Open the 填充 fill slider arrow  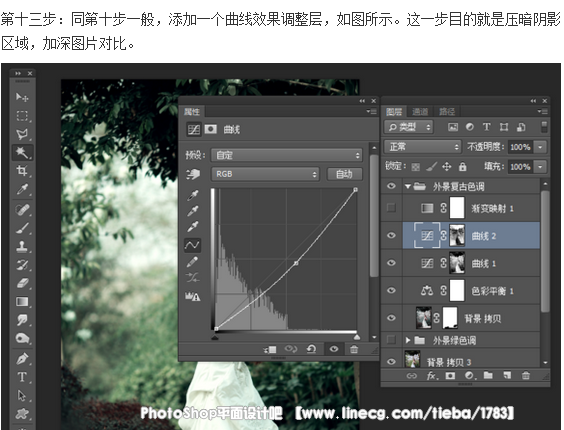[540, 167]
